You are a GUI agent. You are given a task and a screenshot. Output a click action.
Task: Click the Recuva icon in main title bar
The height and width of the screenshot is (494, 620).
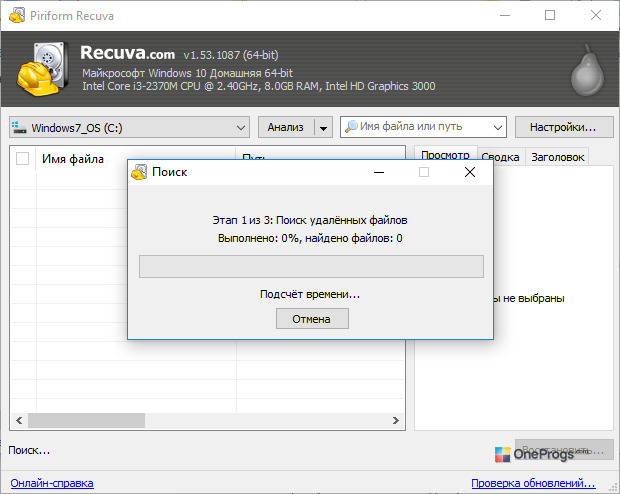pos(17,15)
